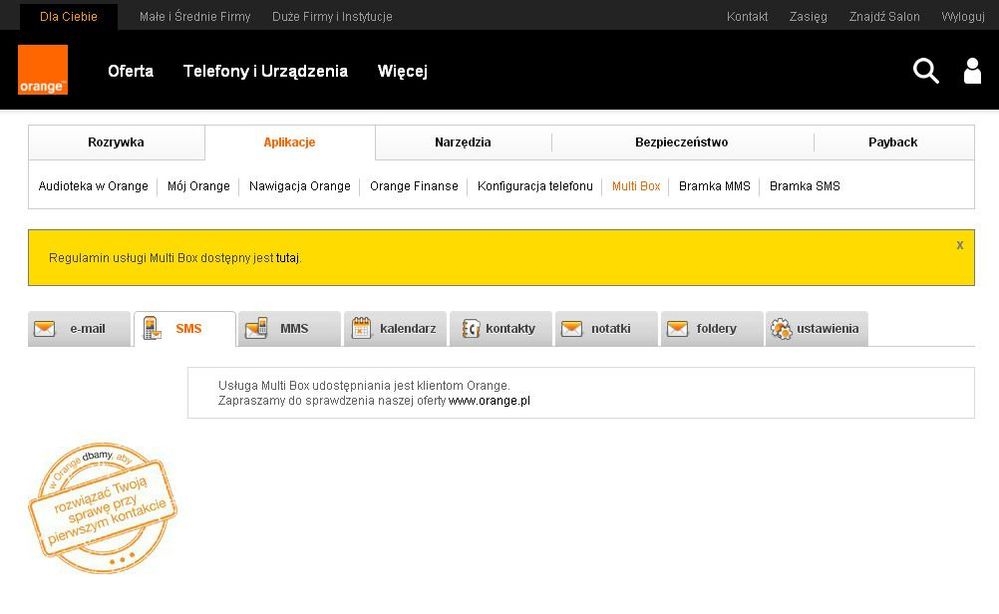Click the Orange logo
Screen dimensions: 999x614
pos(43,70)
